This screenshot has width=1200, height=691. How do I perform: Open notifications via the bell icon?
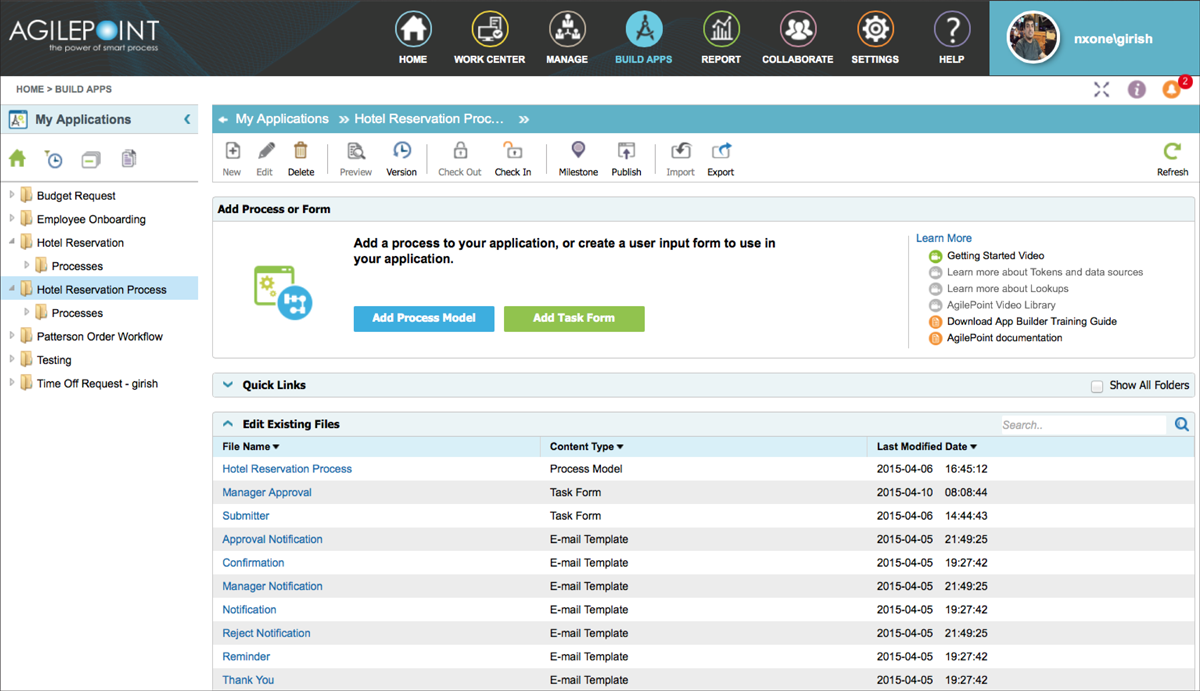click(1171, 89)
